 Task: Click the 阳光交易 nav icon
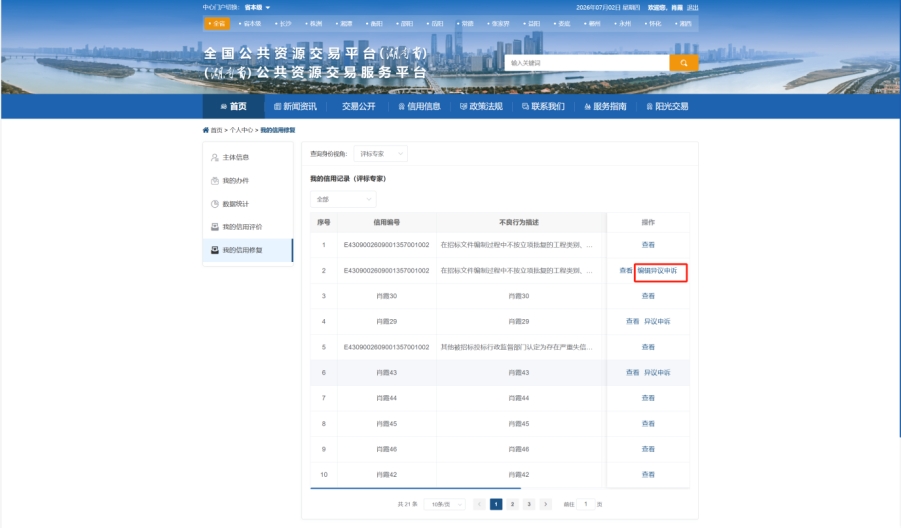[649, 106]
